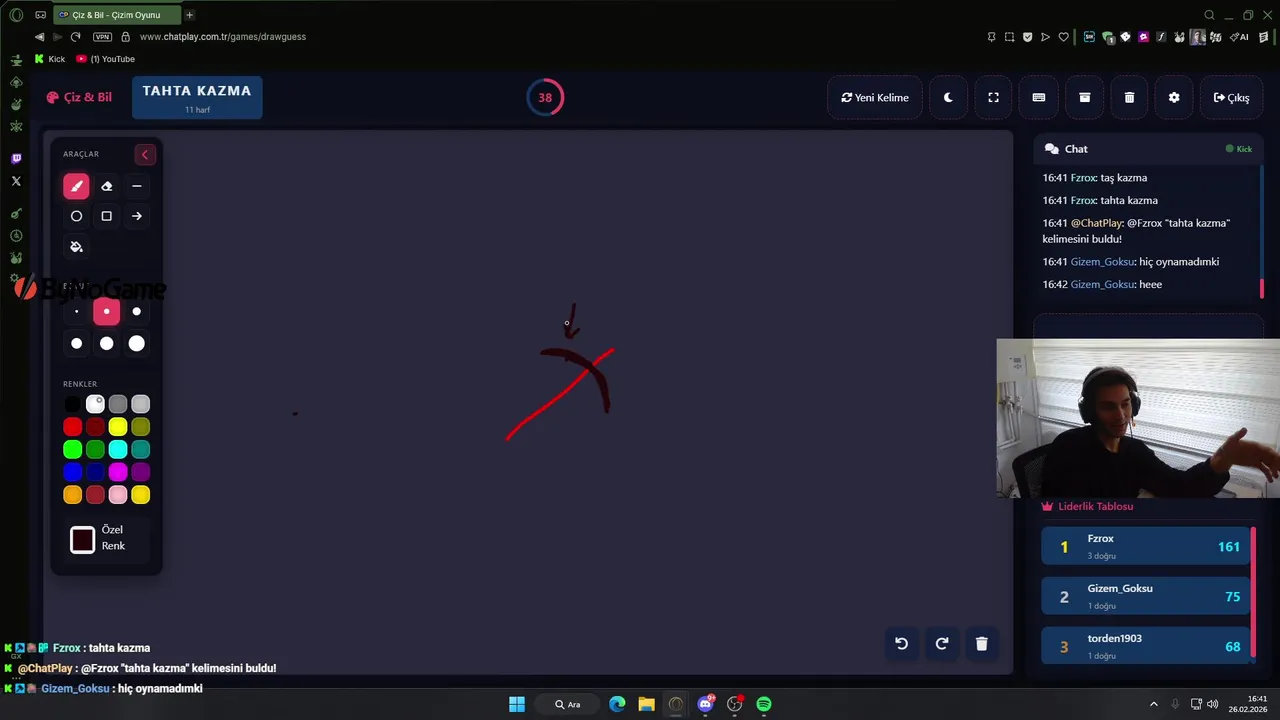The image size is (1280, 720).
Task: Open Spotify from the taskbar
Action: (764, 704)
